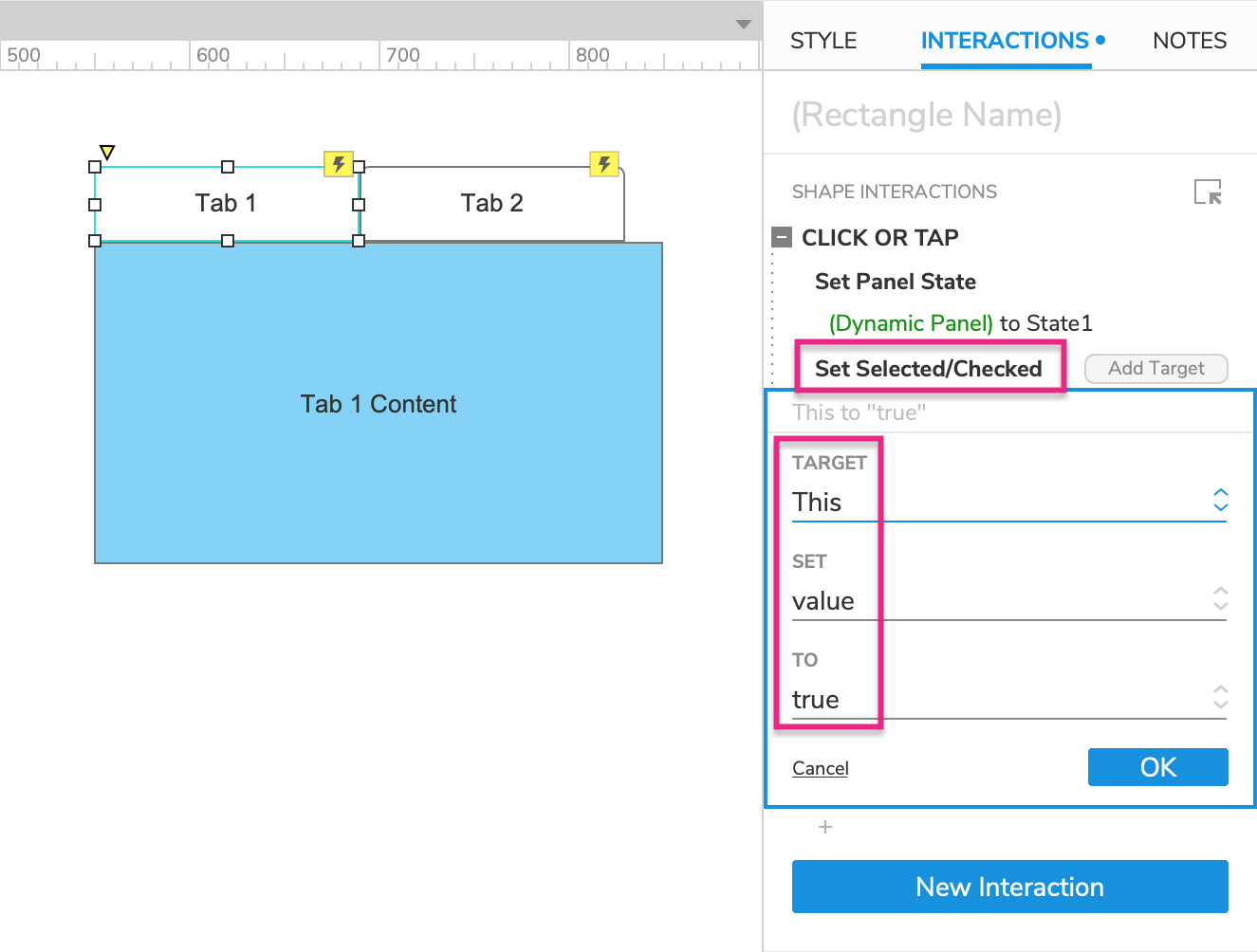The image size is (1257, 952).
Task: Click the lightning interaction badge on Tab 1
Action: pyautogui.click(x=339, y=164)
